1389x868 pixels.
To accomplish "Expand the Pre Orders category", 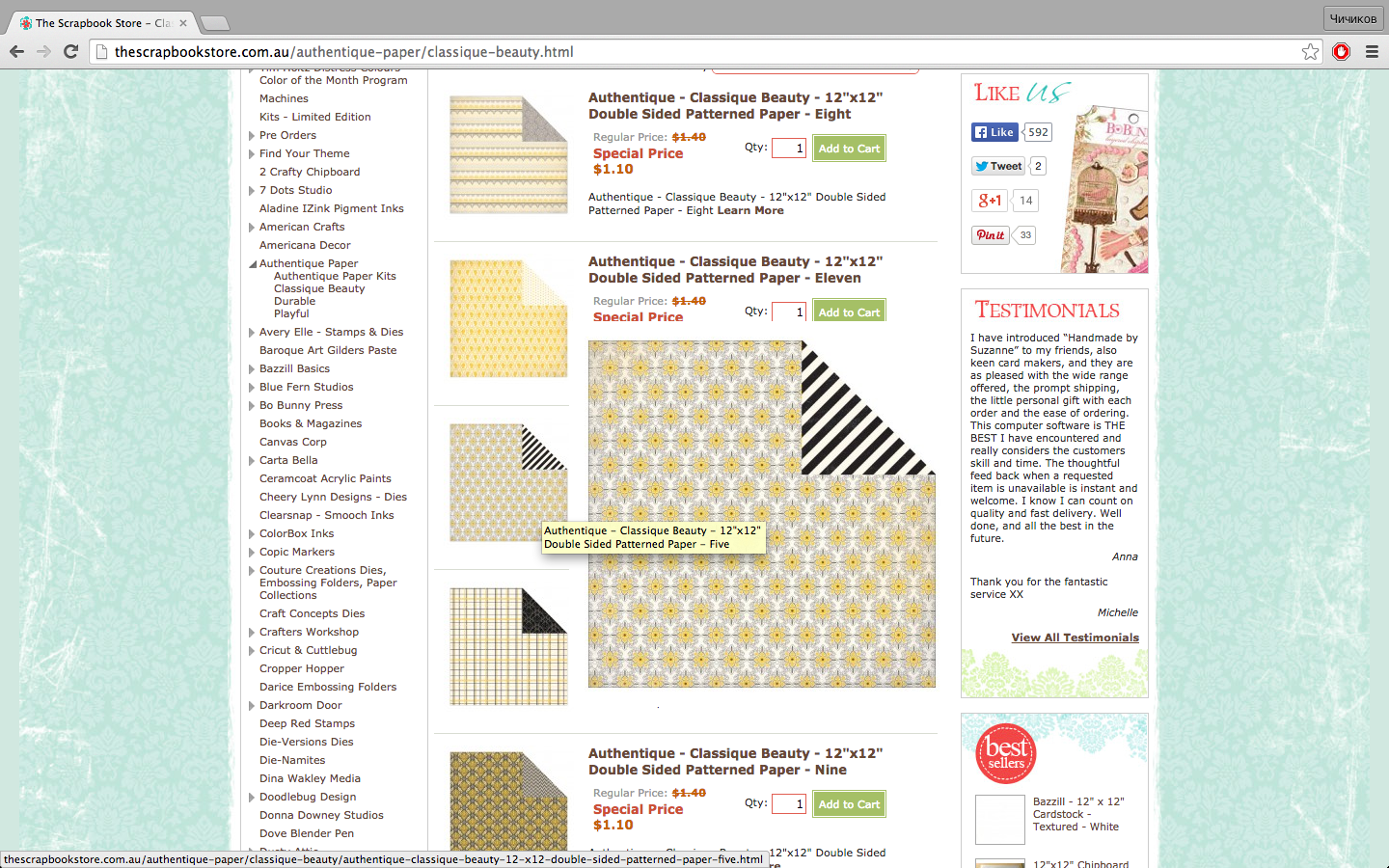I will pyautogui.click(x=252, y=135).
